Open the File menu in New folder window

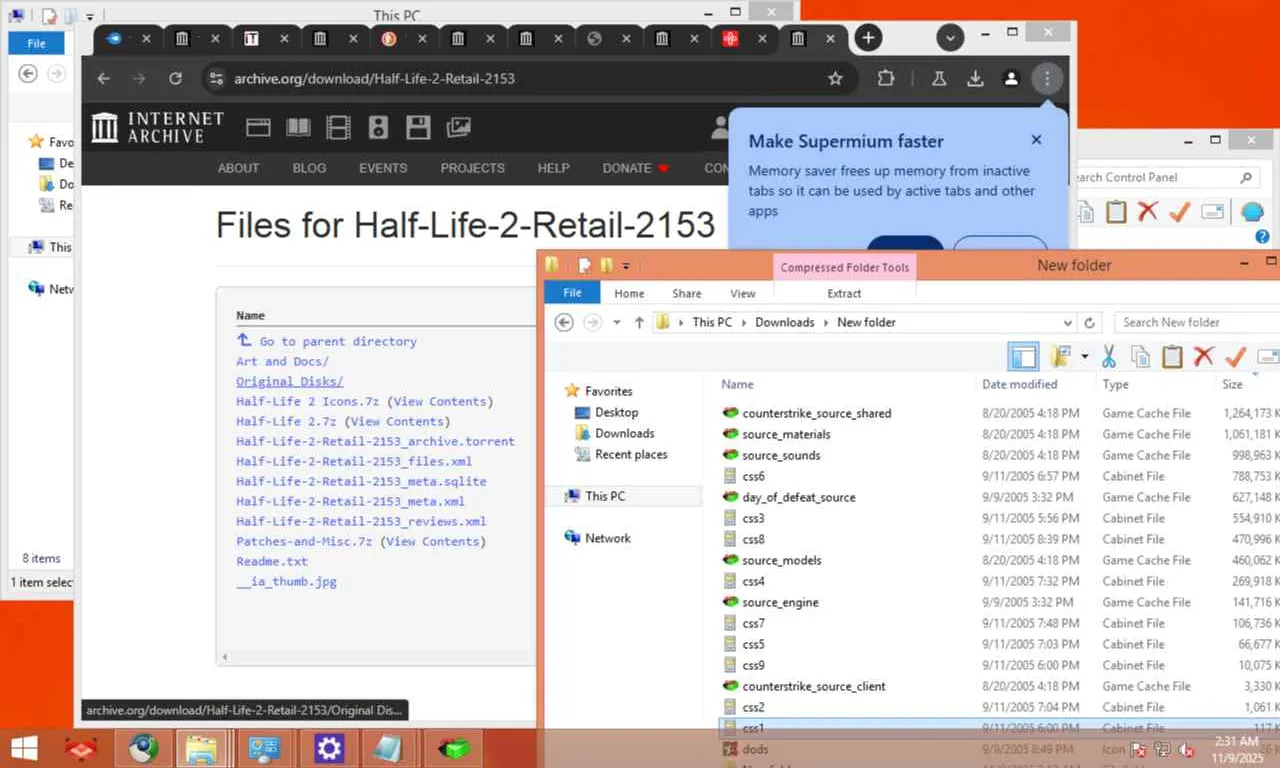572,293
